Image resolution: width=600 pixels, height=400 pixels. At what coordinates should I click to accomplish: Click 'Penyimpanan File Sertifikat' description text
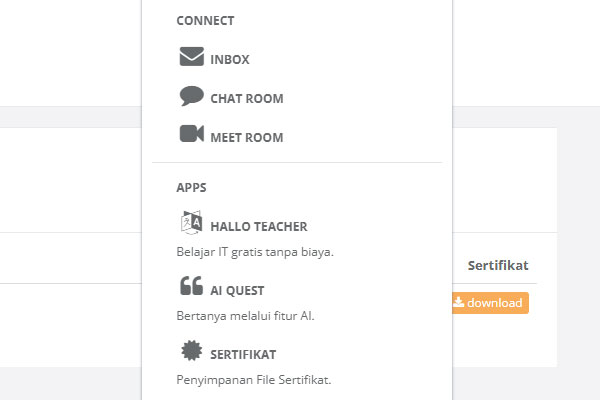point(254,380)
